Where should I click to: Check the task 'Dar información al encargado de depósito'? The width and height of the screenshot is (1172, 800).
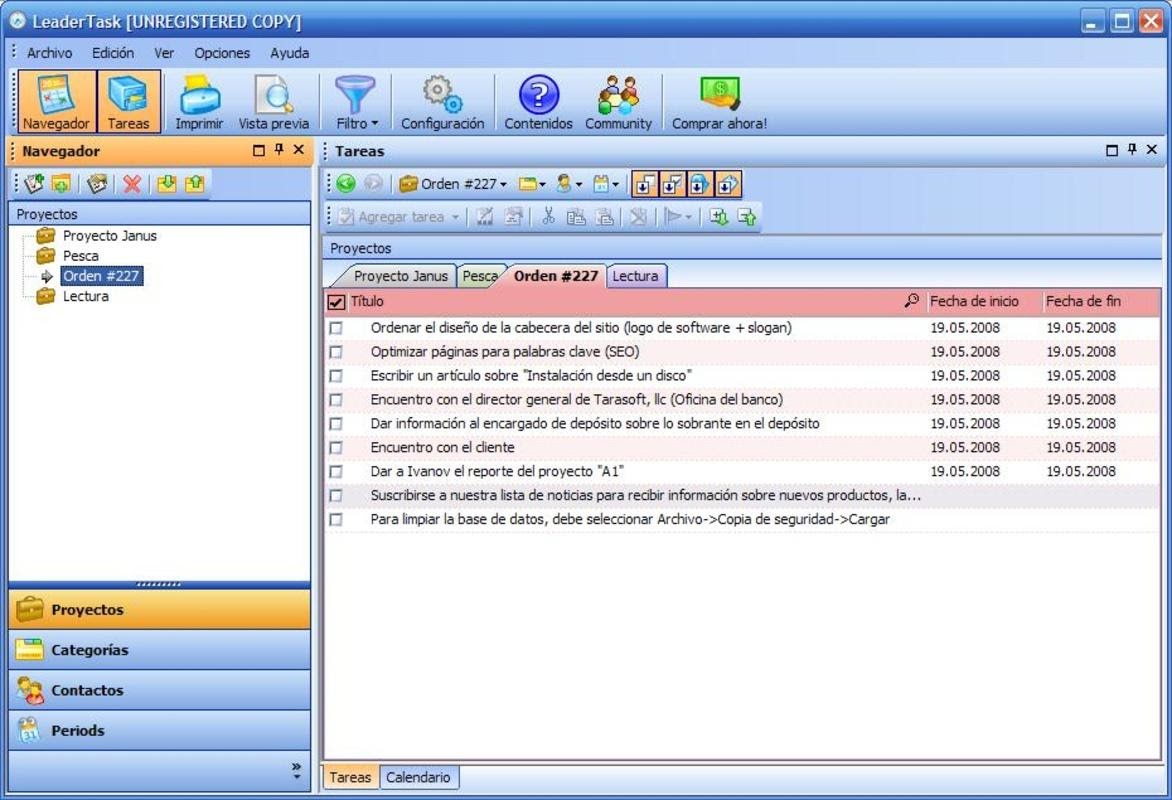(x=336, y=423)
